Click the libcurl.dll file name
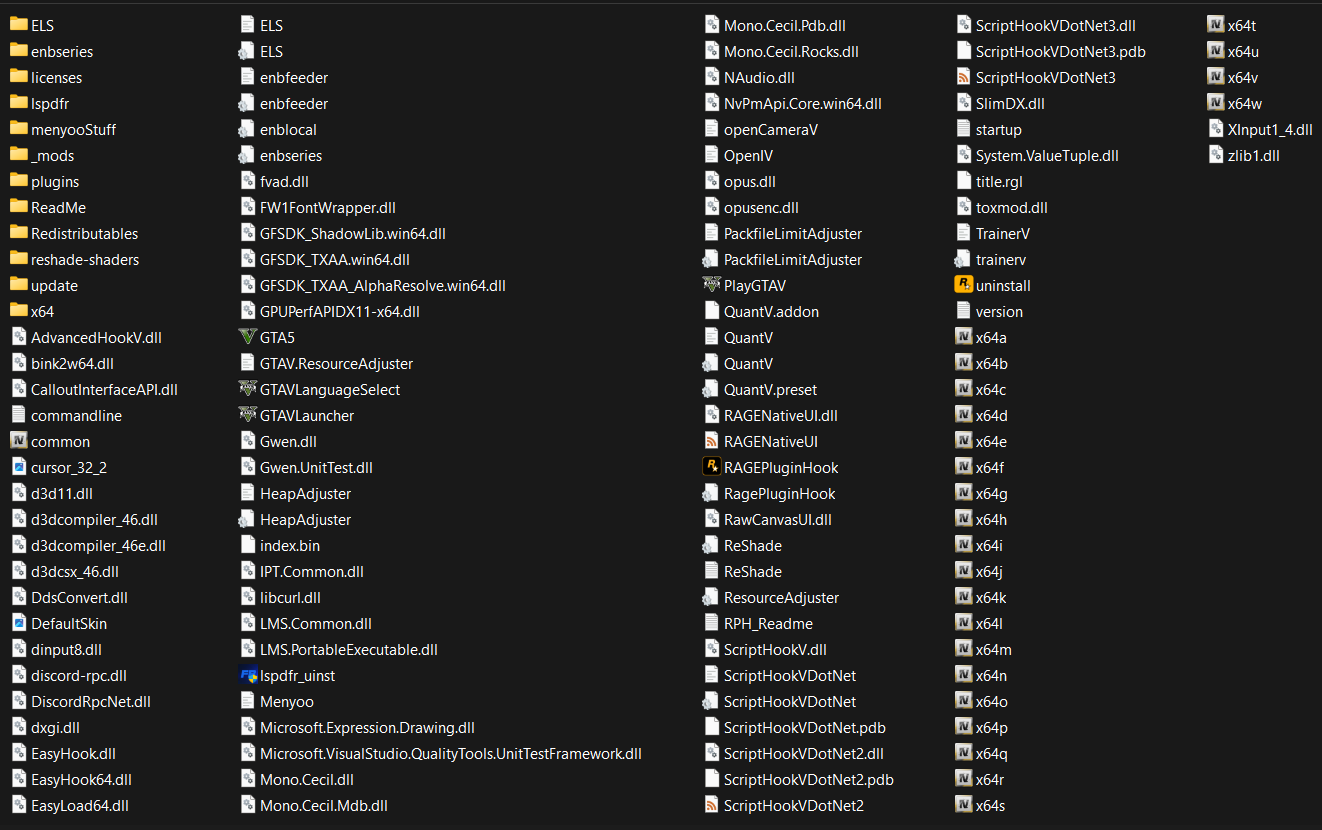This screenshot has width=1322, height=830. [x=290, y=597]
